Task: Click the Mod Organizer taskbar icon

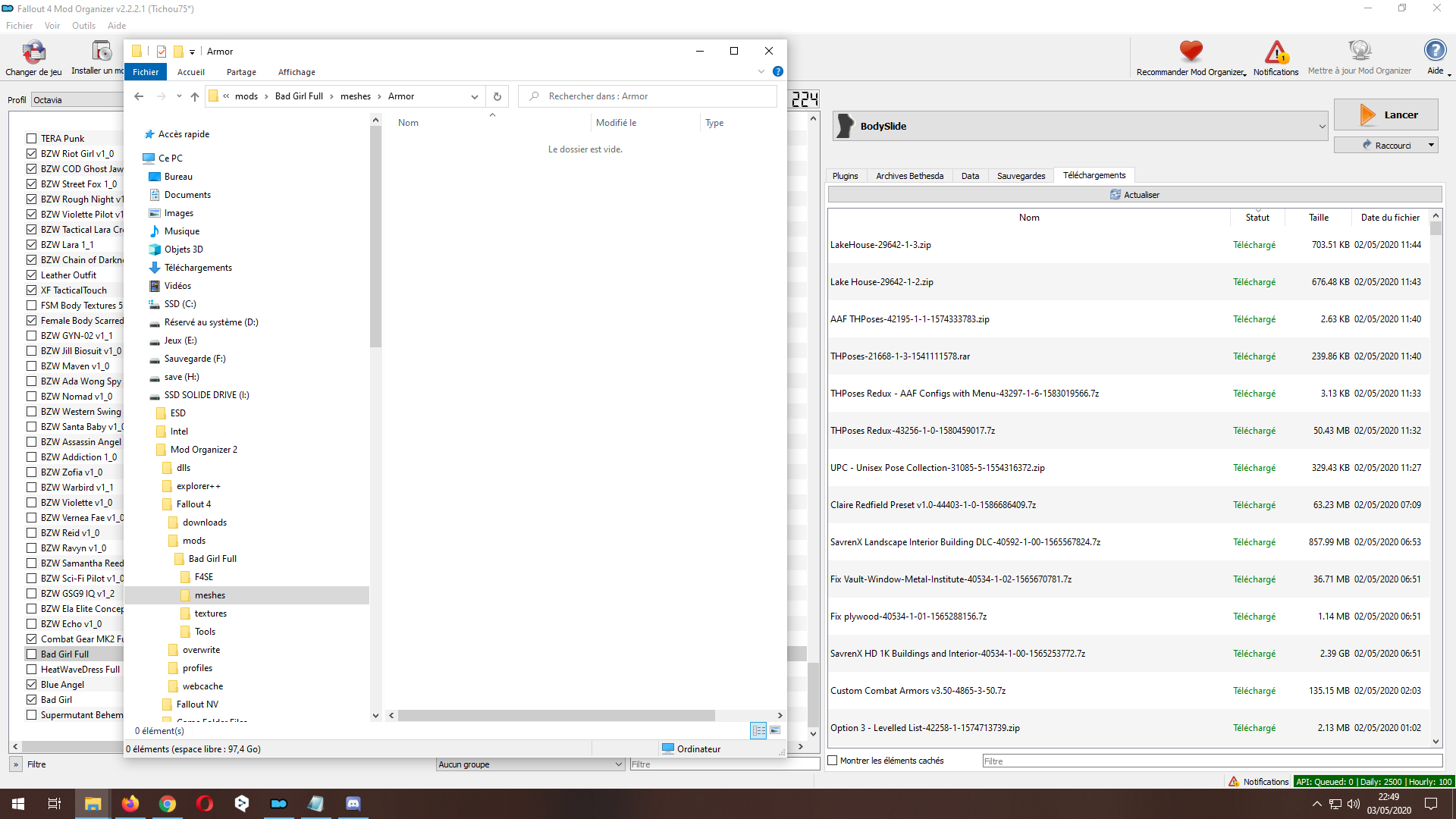Action: click(279, 804)
